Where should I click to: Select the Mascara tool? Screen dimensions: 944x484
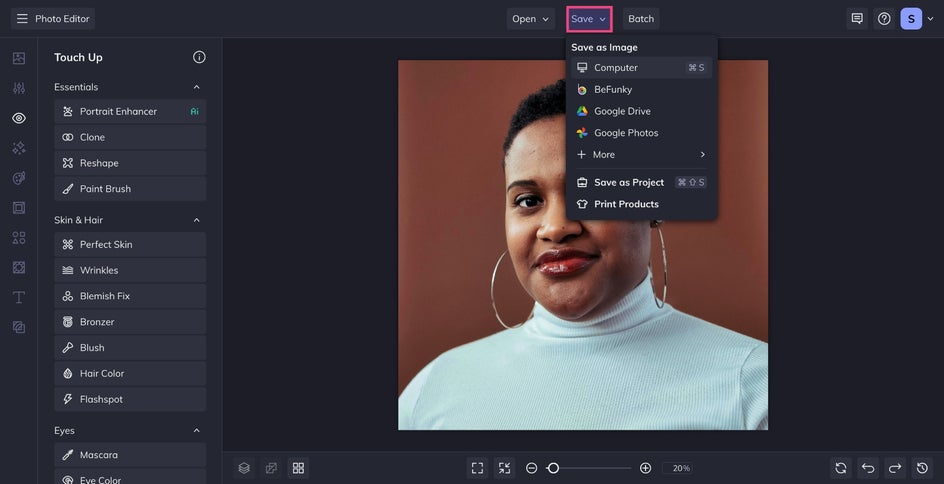pos(130,455)
